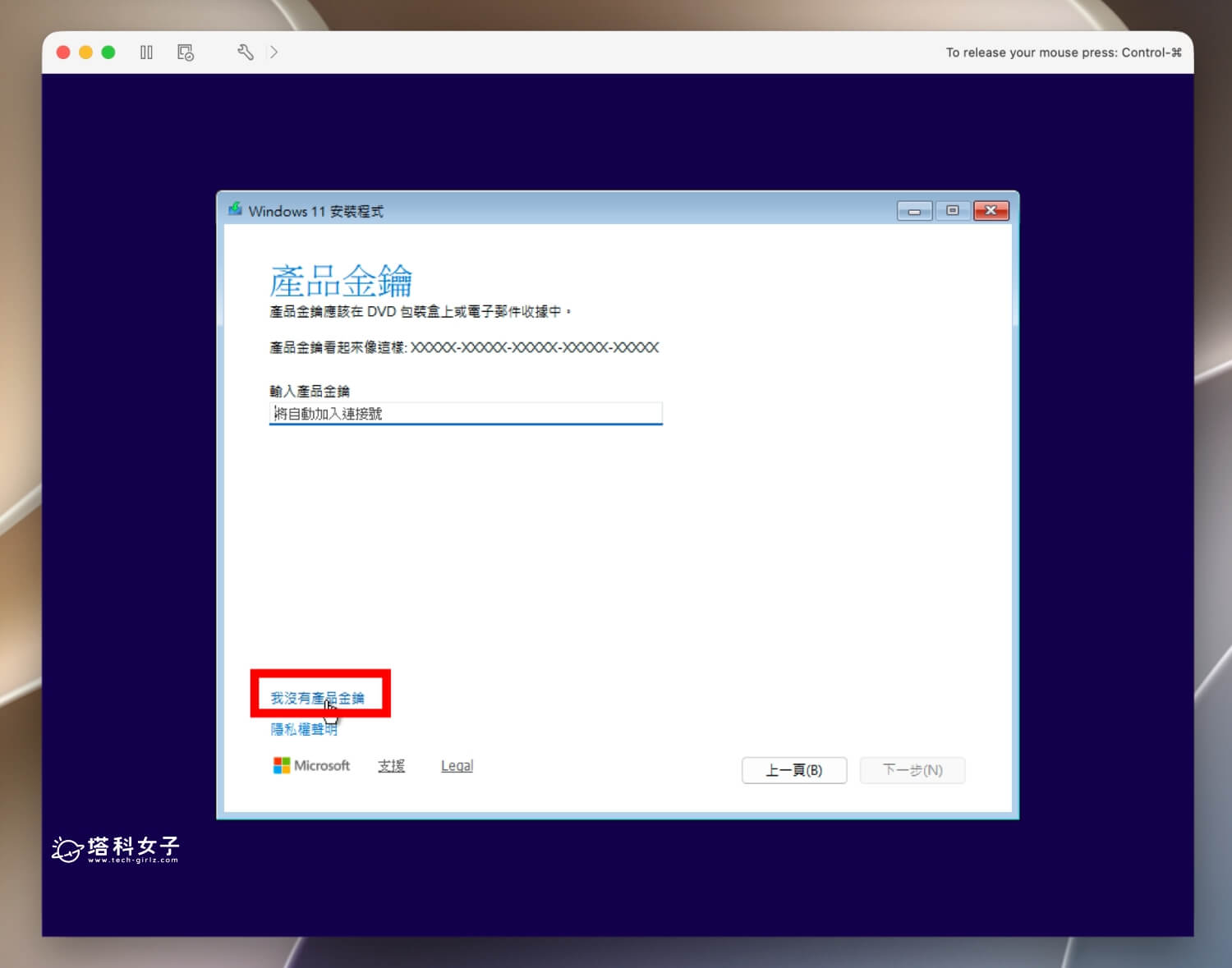Click the Windows 11 安裝程式 title text
The image size is (1232, 968).
pos(316,211)
